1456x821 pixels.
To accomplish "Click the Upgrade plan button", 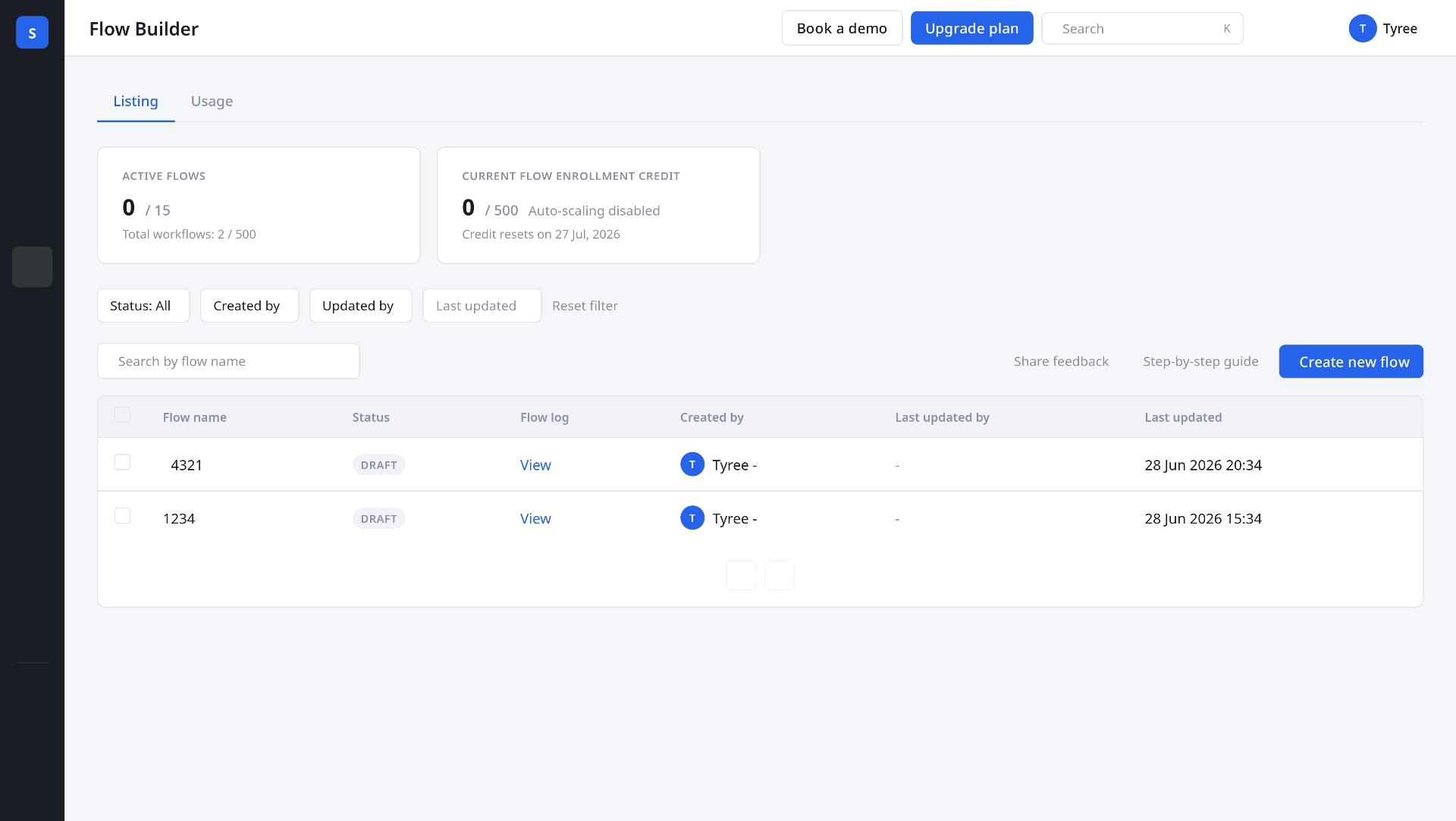I will pos(971,28).
